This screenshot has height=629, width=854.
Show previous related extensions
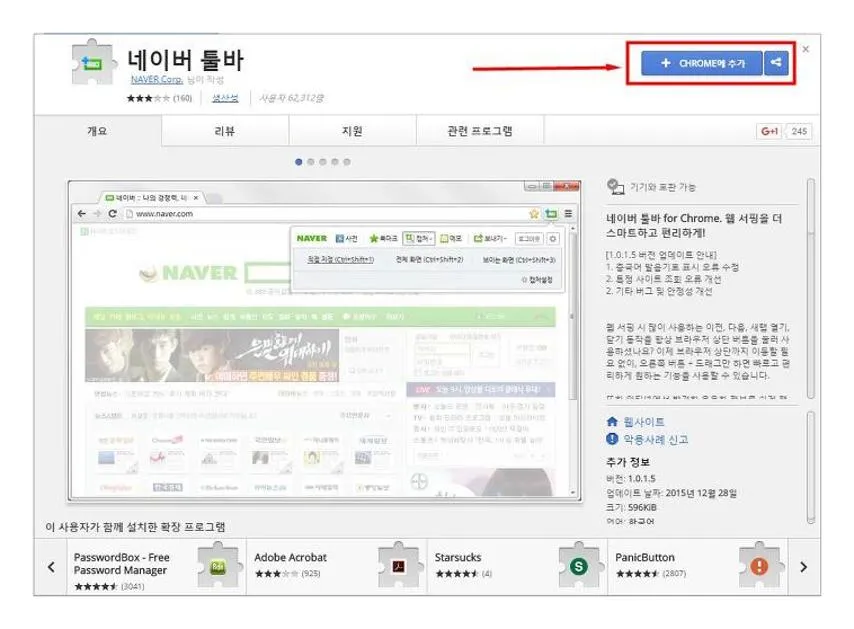tap(51, 567)
